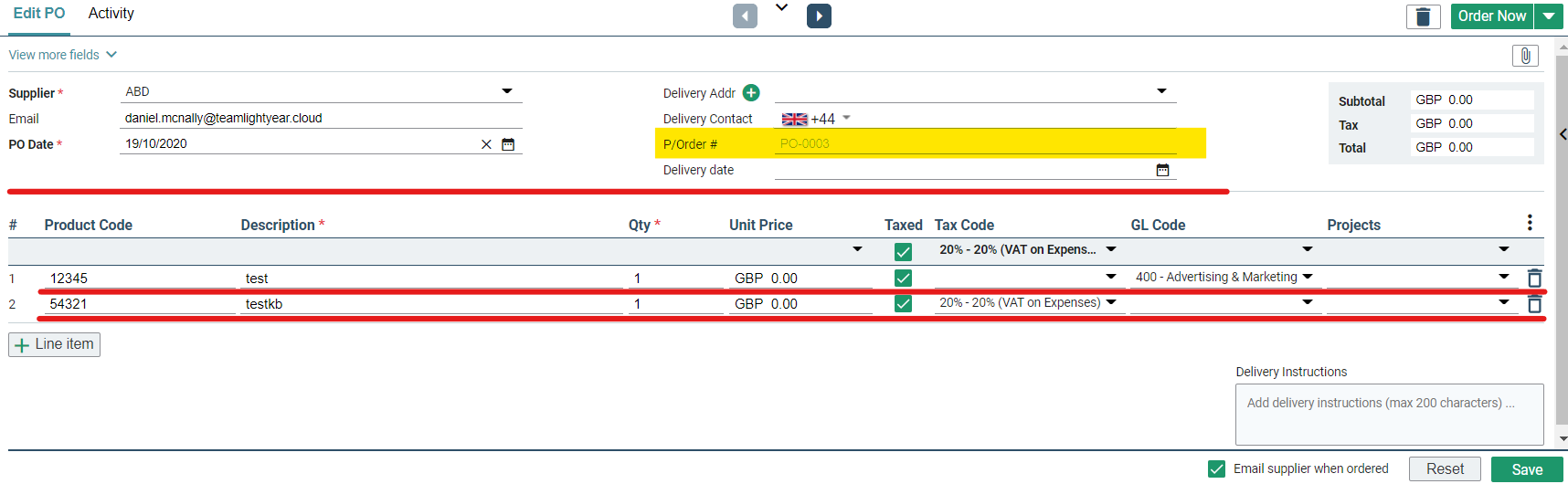Image resolution: width=1568 pixels, height=484 pixels.
Task: Open the Supplier ABD dropdown
Action: 506,91
